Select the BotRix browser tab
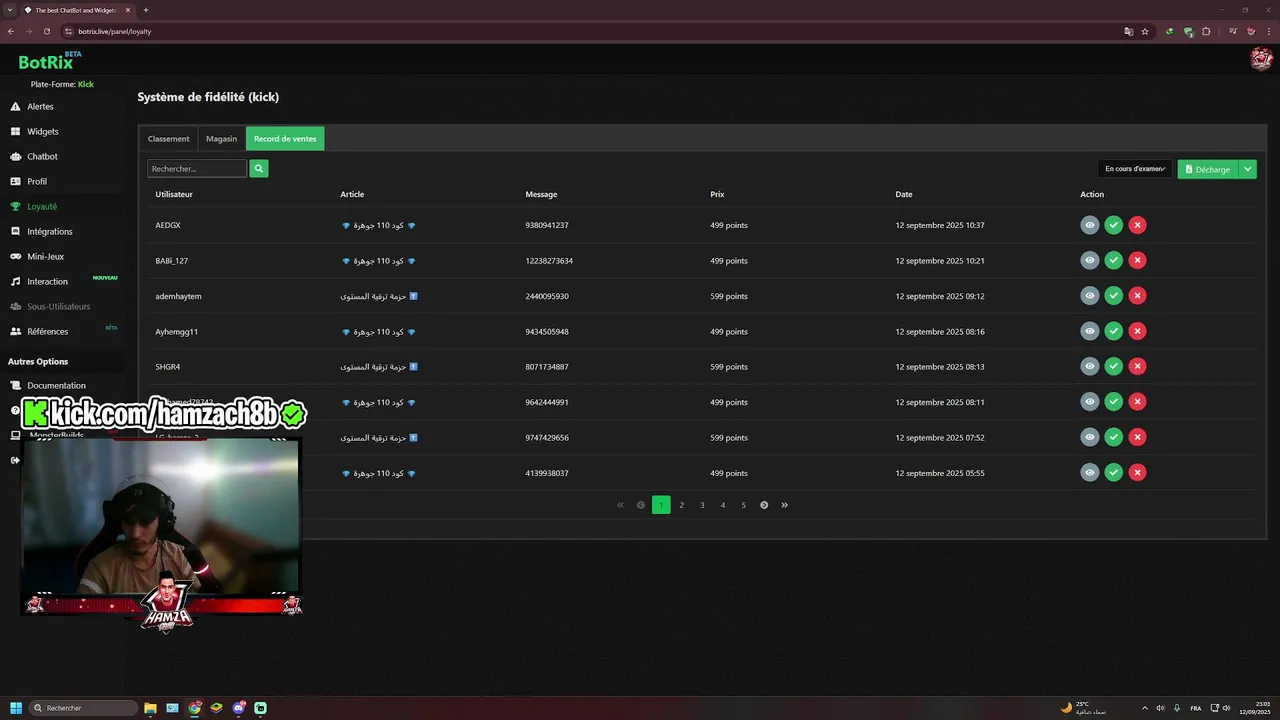Image resolution: width=1280 pixels, height=720 pixels. point(75,10)
